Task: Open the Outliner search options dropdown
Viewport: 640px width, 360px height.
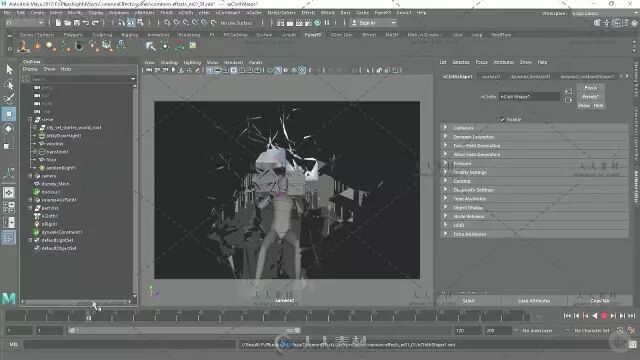Action: (133, 79)
